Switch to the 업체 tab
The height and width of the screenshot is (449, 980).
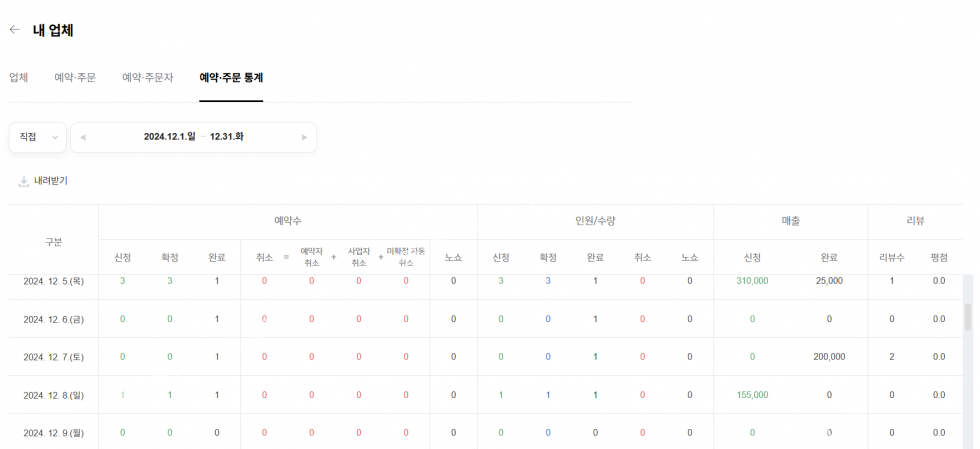18,78
